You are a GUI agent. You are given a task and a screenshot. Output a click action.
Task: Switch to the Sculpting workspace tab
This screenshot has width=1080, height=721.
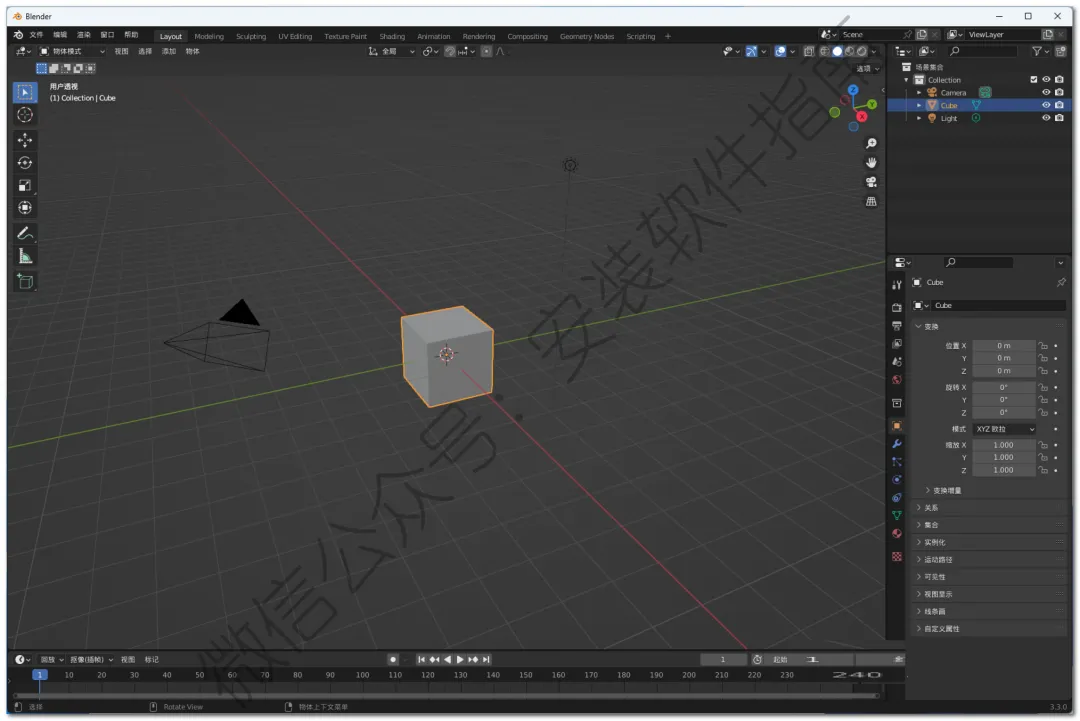[251, 36]
